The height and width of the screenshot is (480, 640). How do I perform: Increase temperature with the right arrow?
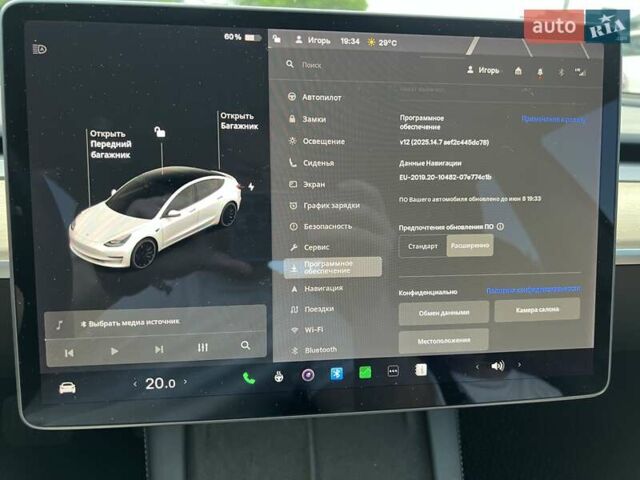[185, 382]
